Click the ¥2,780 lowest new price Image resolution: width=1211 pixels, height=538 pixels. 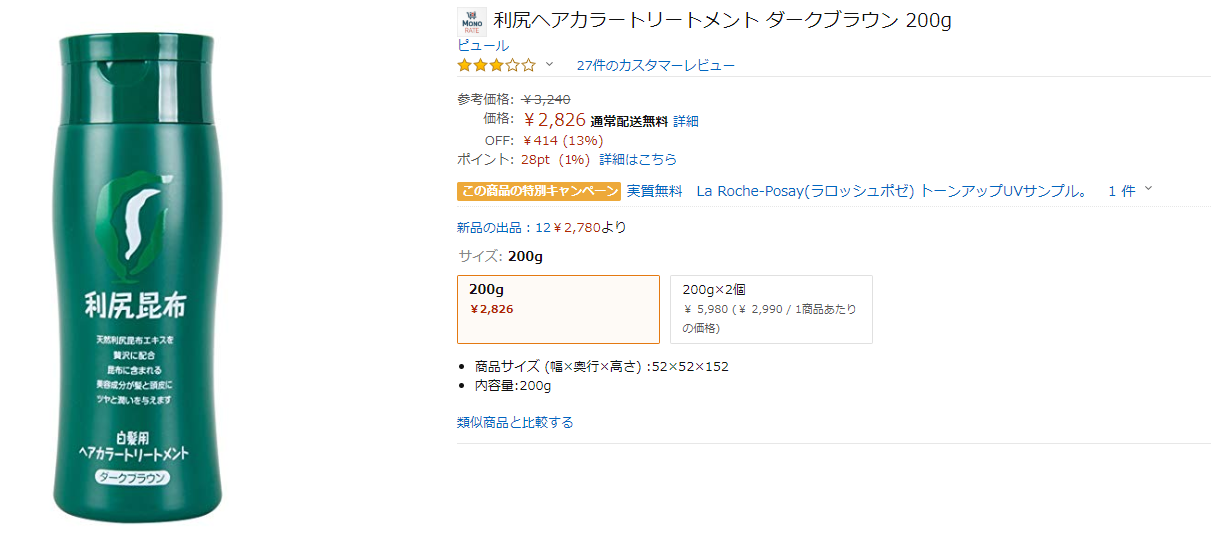[x=577, y=227]
